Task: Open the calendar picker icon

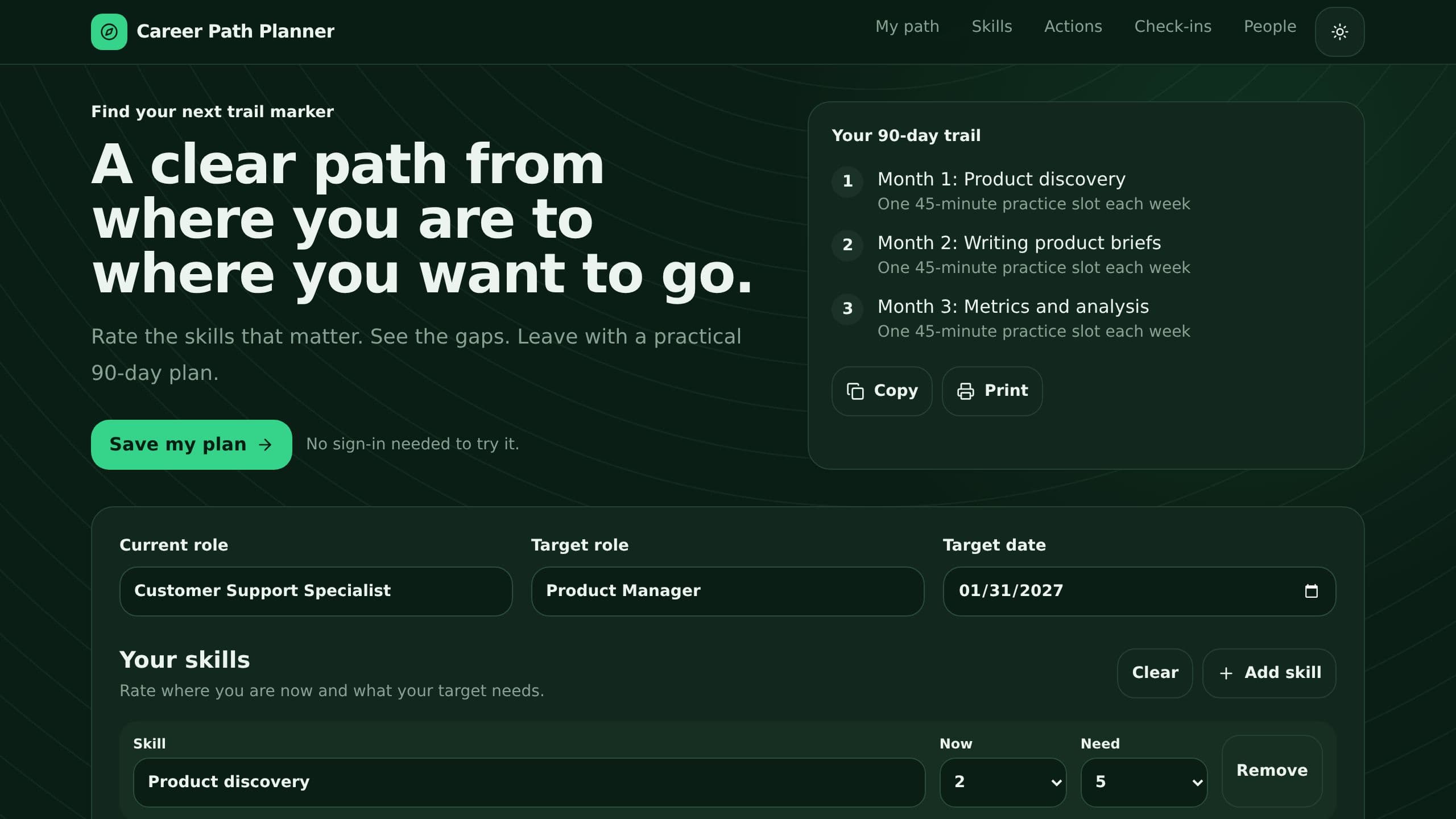Action: (1311, 591)
